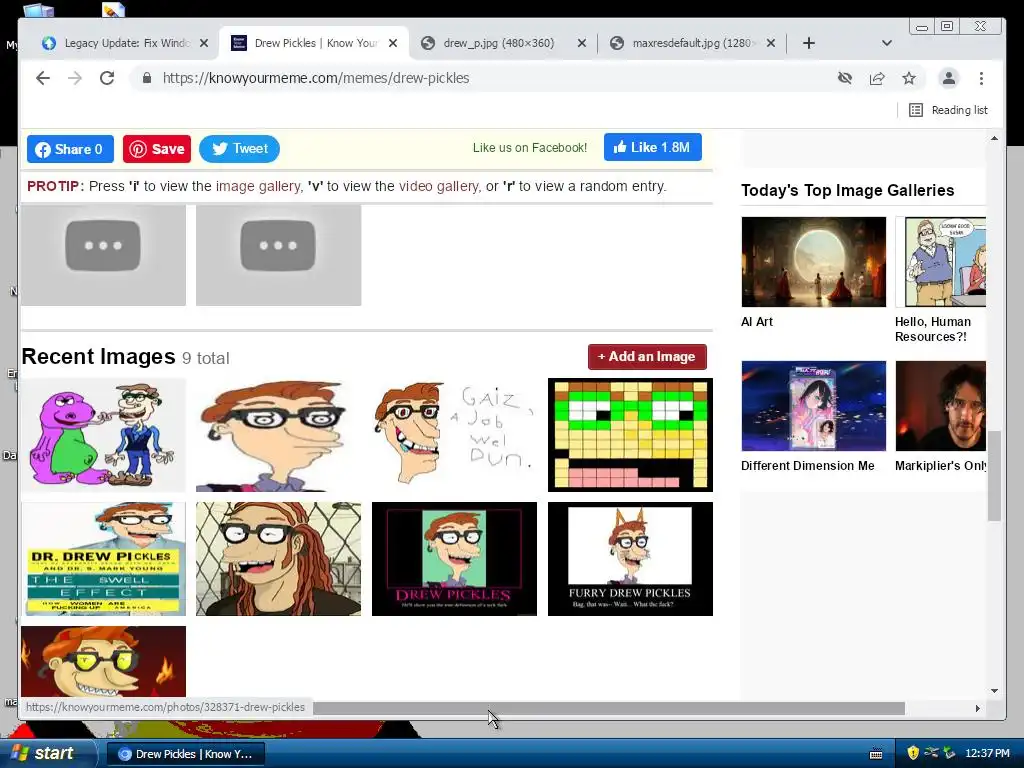Open second loading video placeholder
The image size is (1024, 768).
pos(278,255)
